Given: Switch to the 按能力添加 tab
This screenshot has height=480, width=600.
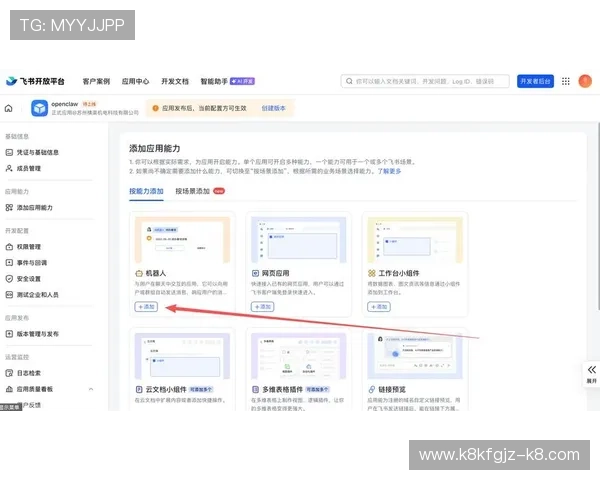Looking at the screenshot, I should pyautogui.click(x=146, y=191).
